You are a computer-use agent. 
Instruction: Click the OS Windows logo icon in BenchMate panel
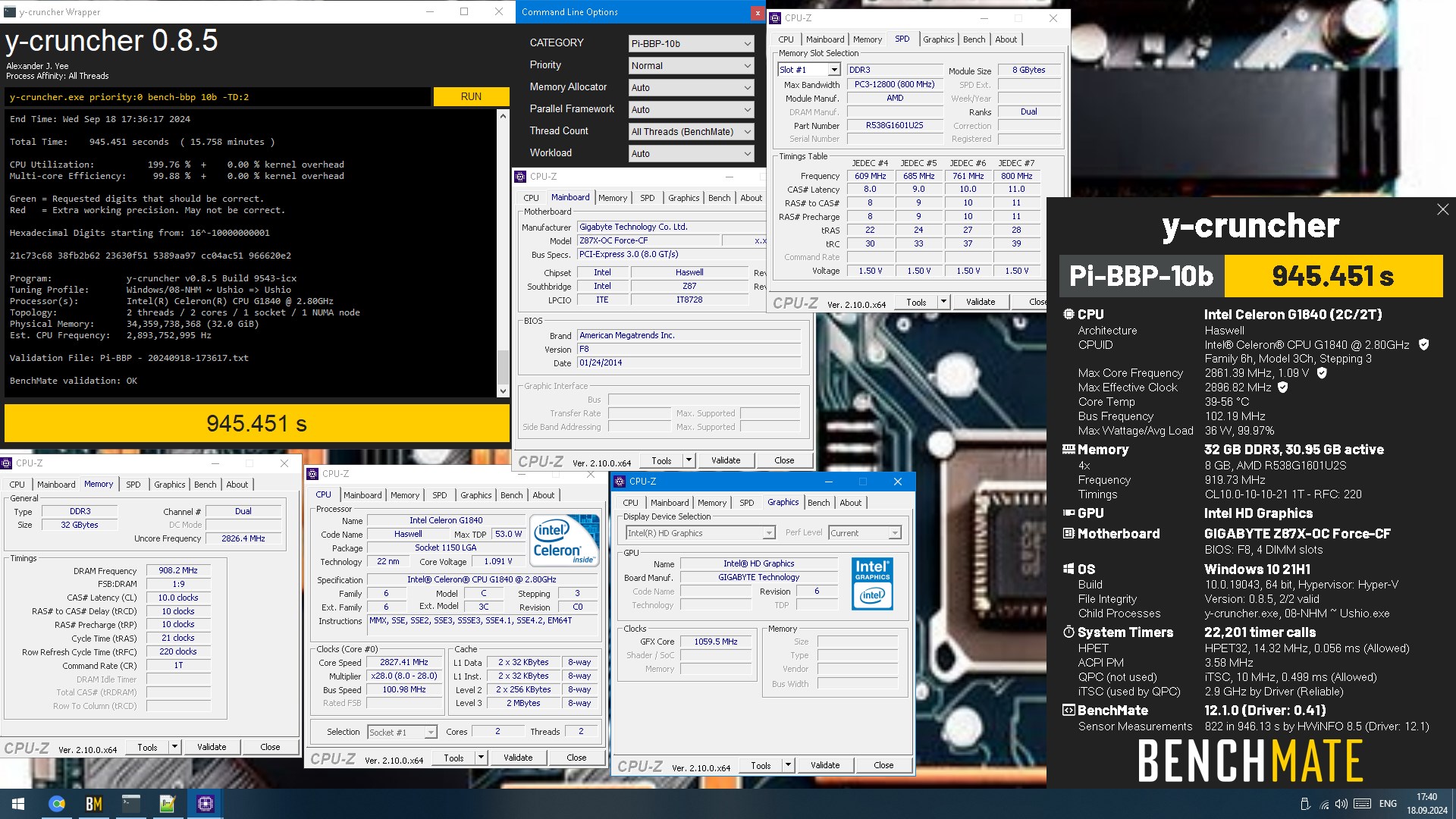pyautogui.click(x=1068, y=569)
